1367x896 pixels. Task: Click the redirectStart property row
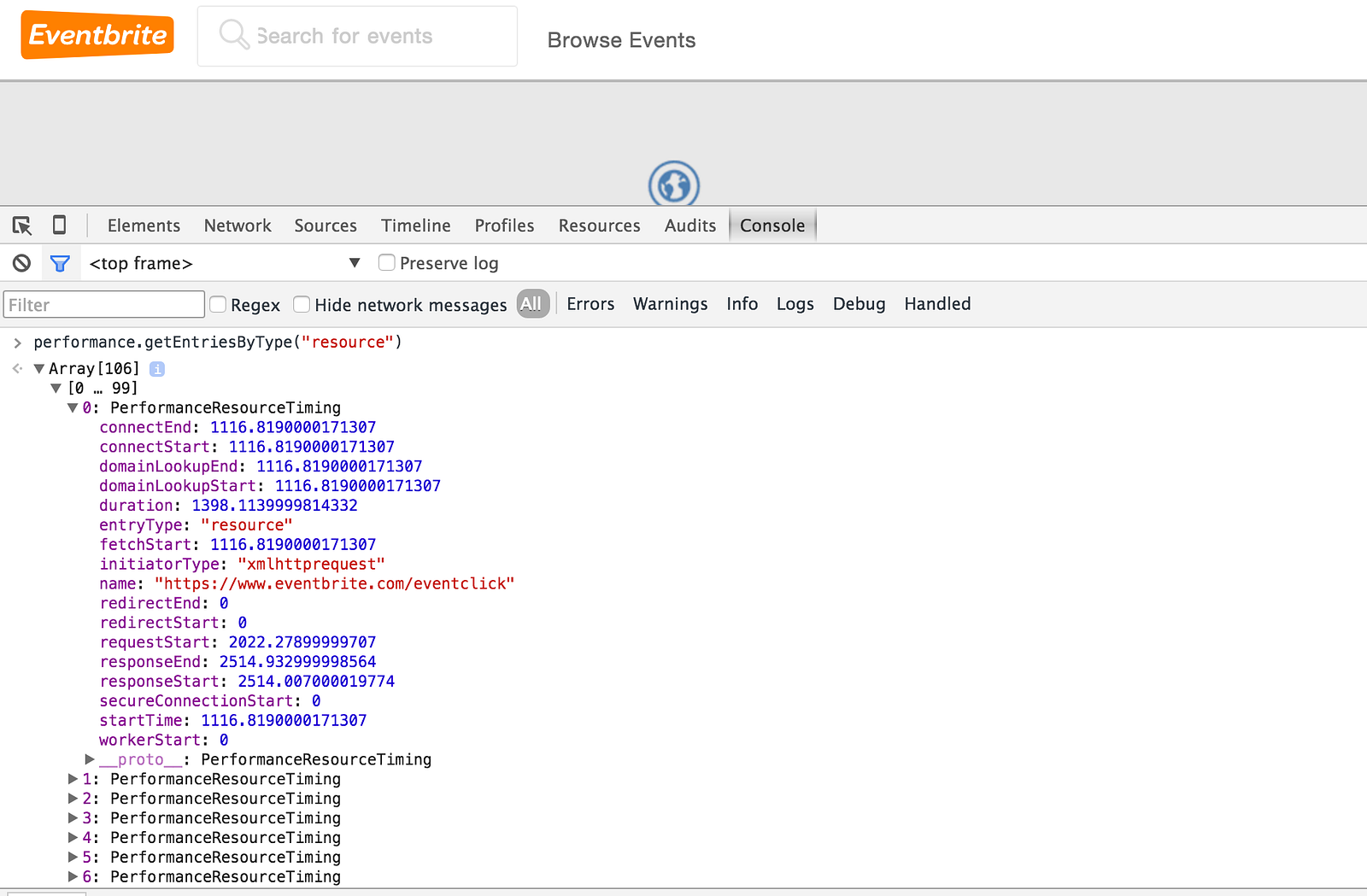point(173,624)
